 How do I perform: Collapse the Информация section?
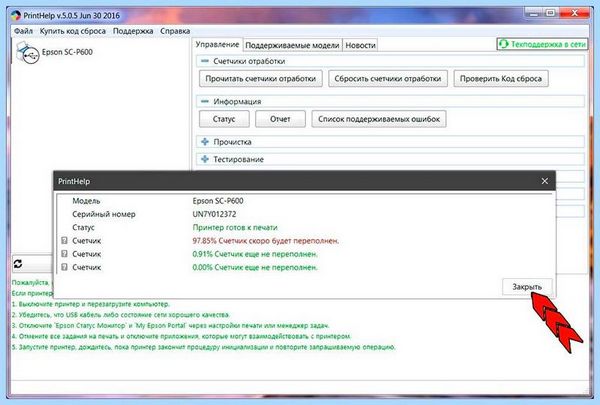click(205, 101)
